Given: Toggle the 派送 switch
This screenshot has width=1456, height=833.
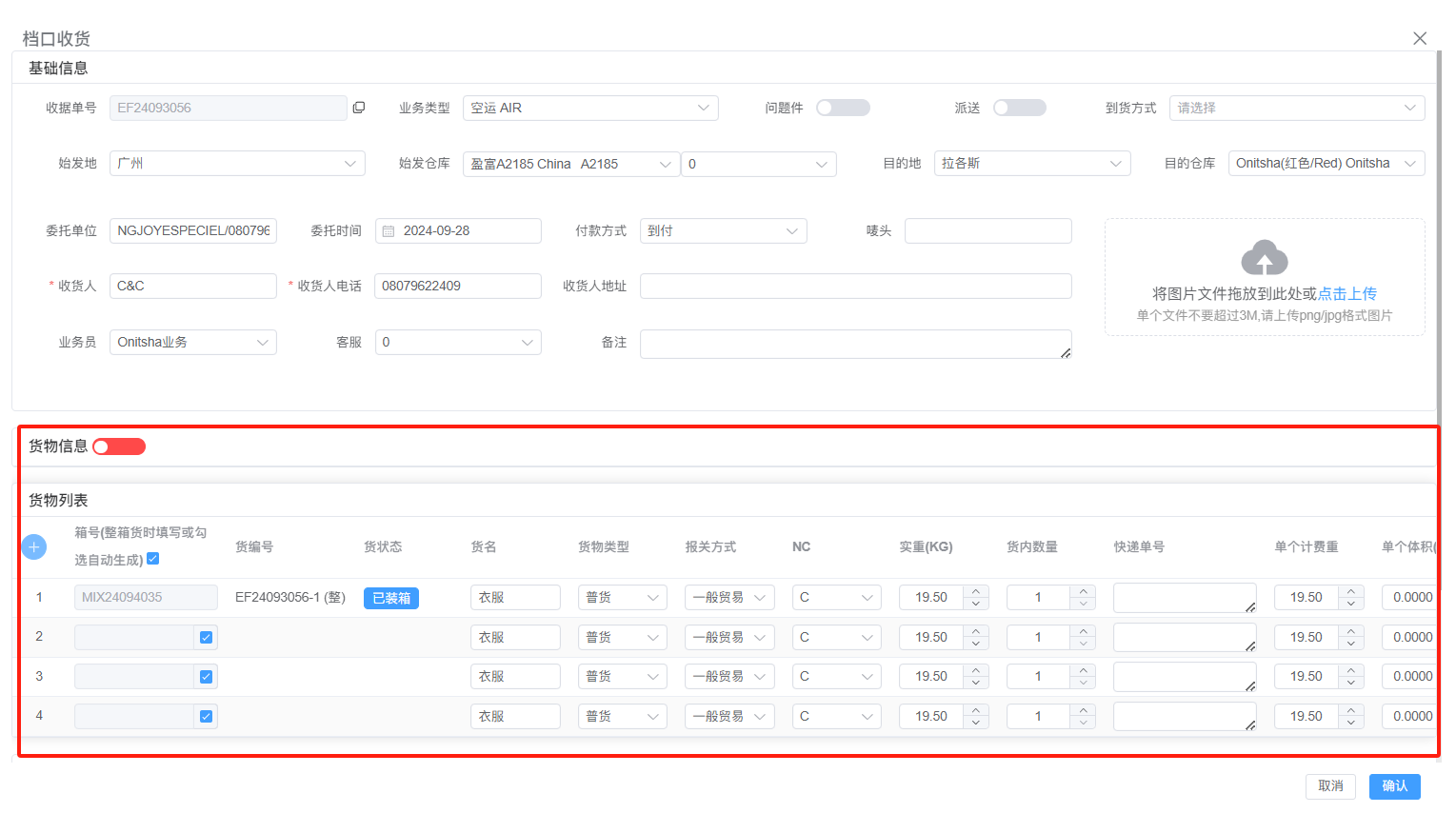Looking at the screenshot, I should (1020, 108).
